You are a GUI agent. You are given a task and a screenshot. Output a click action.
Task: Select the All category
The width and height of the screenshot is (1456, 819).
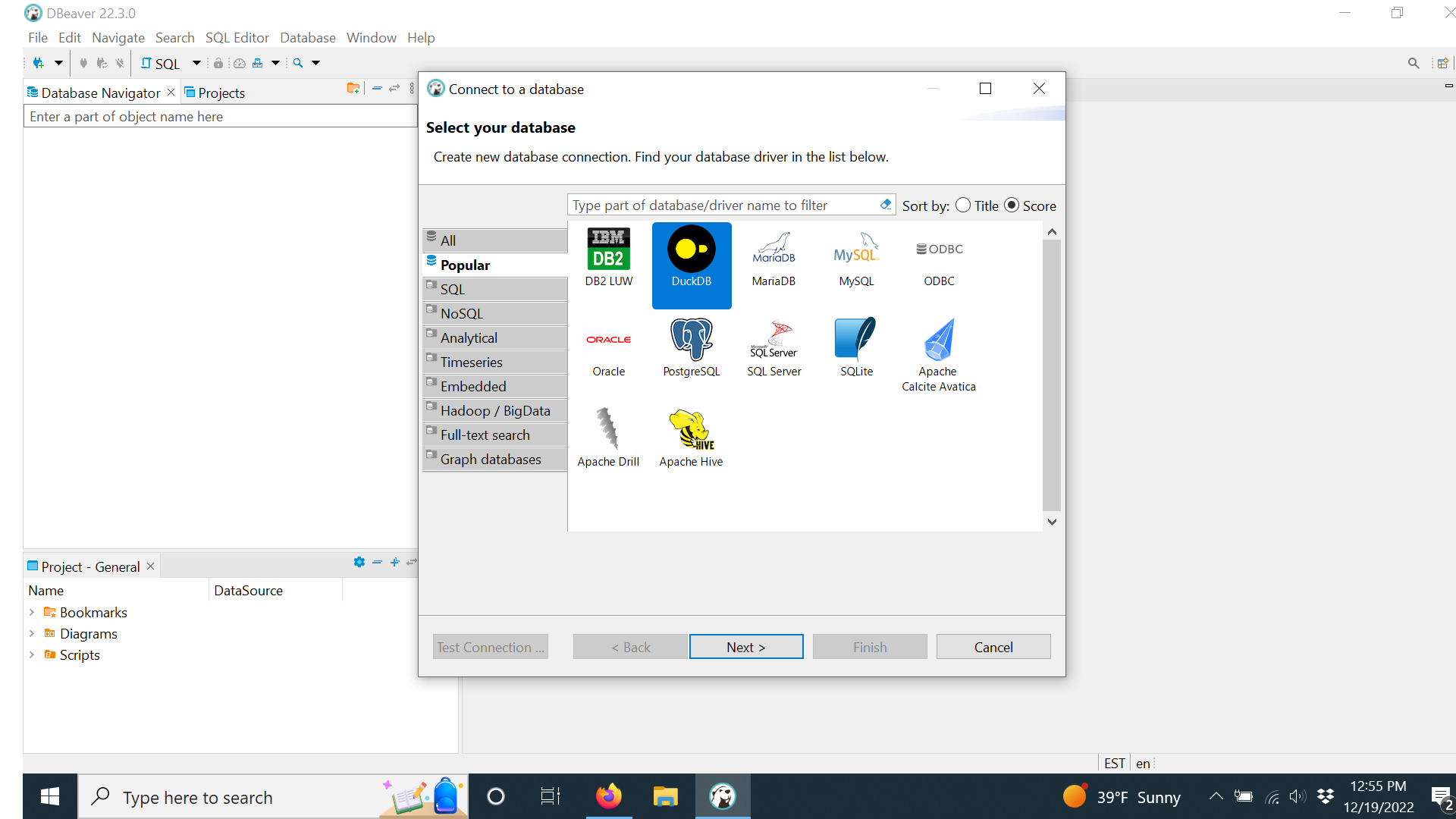pos(494,240)
